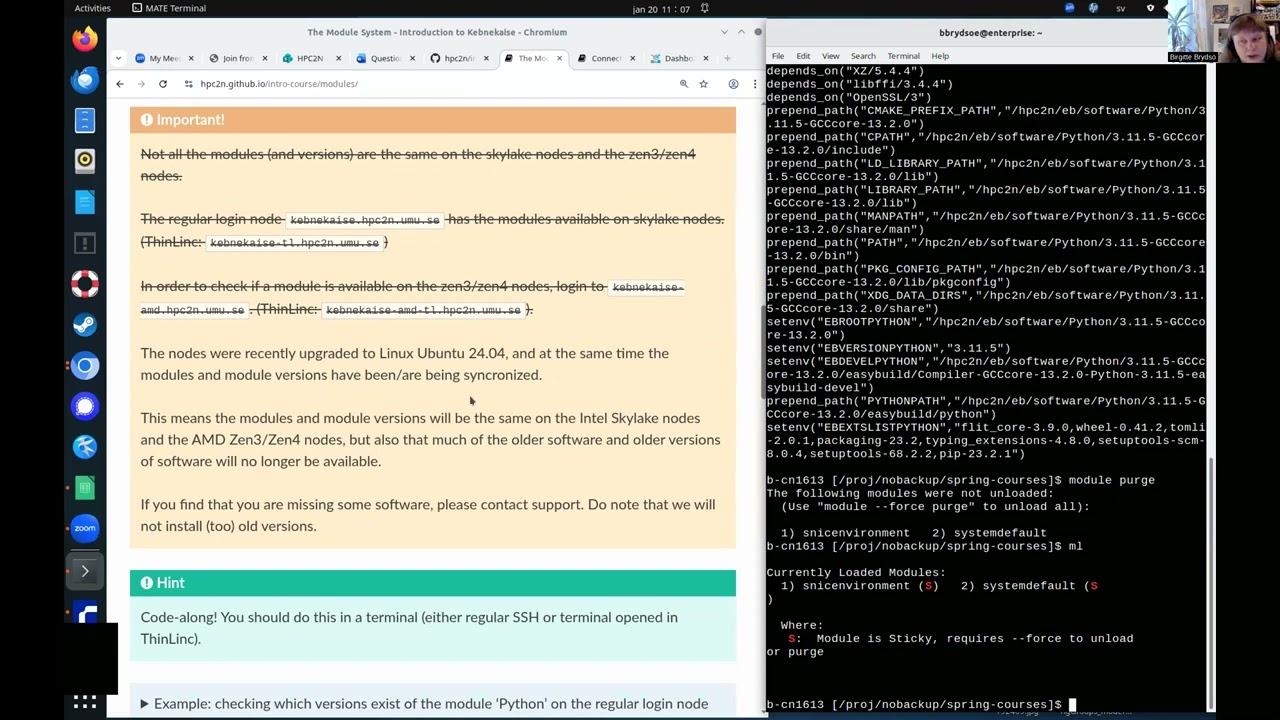The width and height of the screenshot is (1280, 720).
Task: Open Firefox from the dock
Action: [x=85, y=39]
